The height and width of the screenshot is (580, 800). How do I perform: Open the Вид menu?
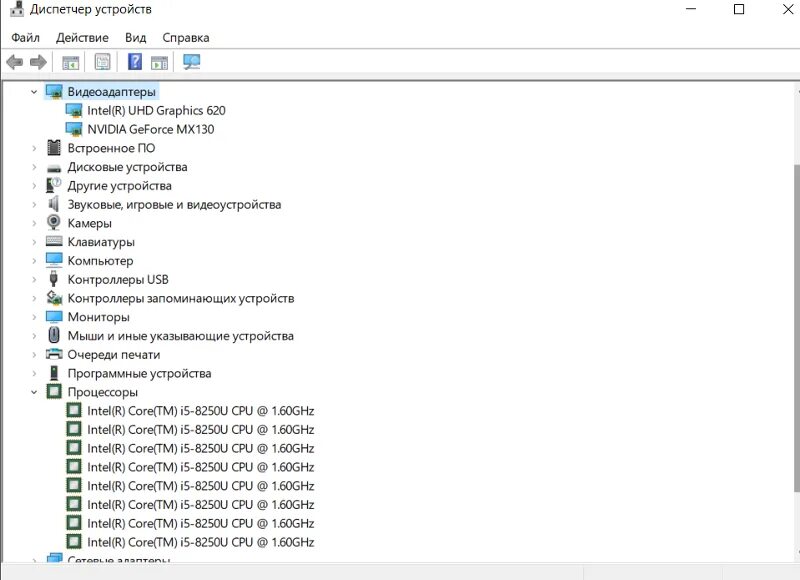tap(136, 38)
